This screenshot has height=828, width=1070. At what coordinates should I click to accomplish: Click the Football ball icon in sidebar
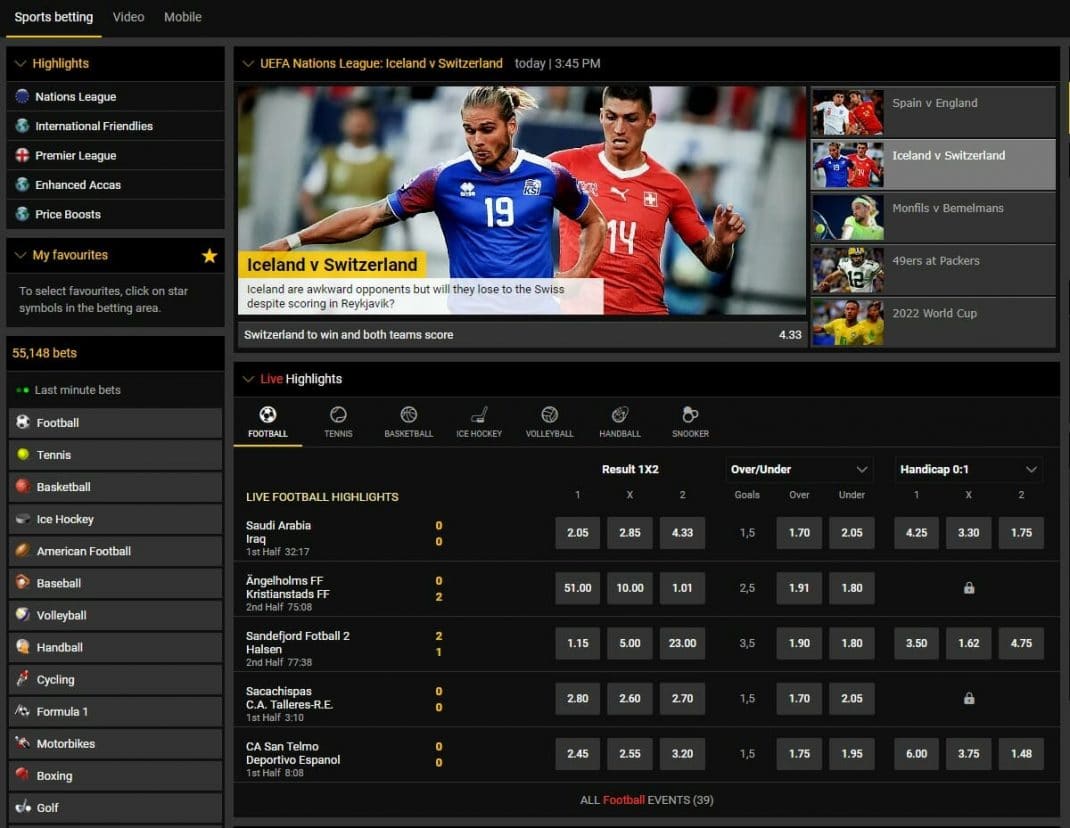pos(23,422)
